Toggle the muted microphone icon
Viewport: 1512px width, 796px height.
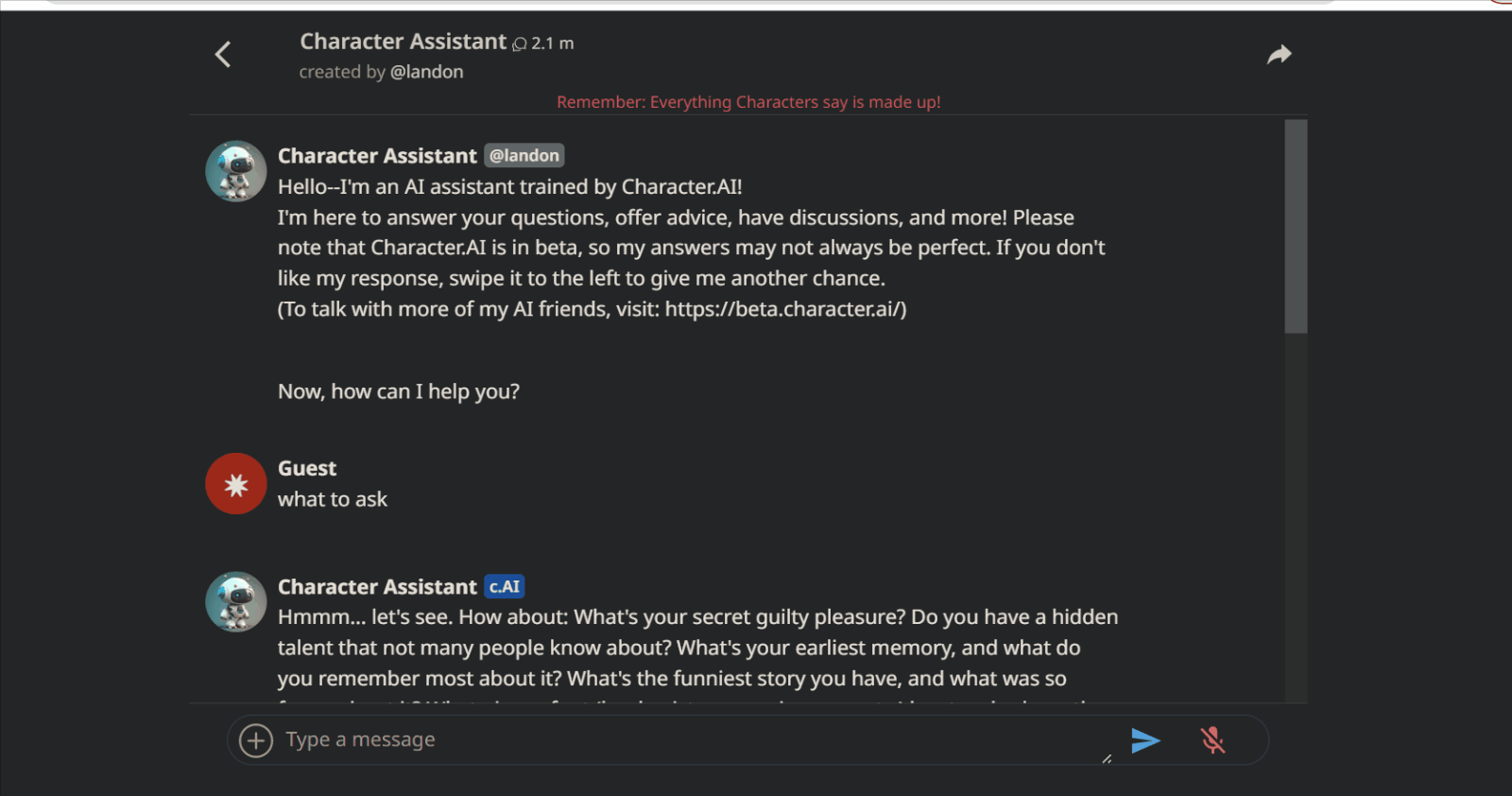click(x=1212, y=740)
